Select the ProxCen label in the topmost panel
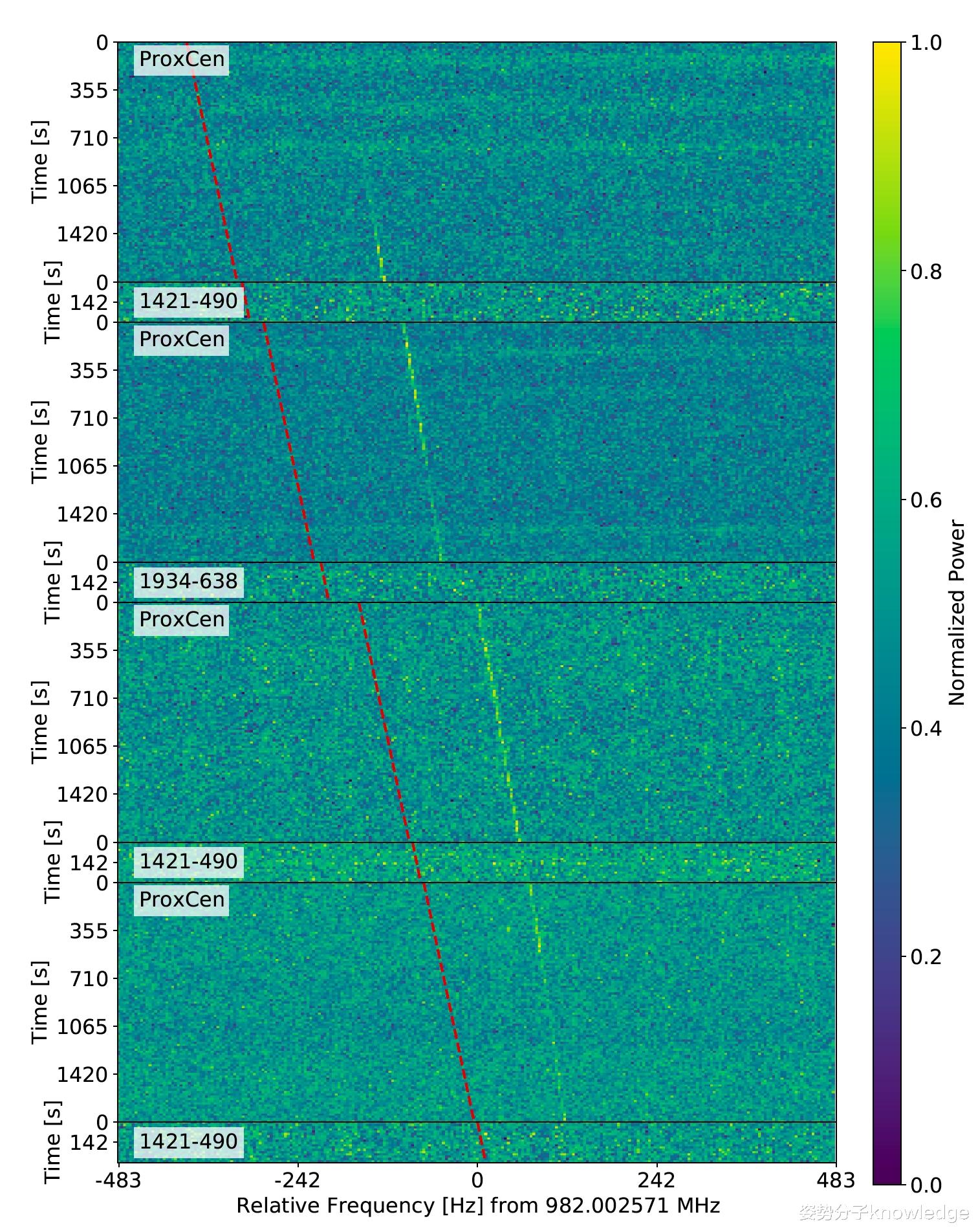This screenshot has width=978, height=1232. coord(181,60)
